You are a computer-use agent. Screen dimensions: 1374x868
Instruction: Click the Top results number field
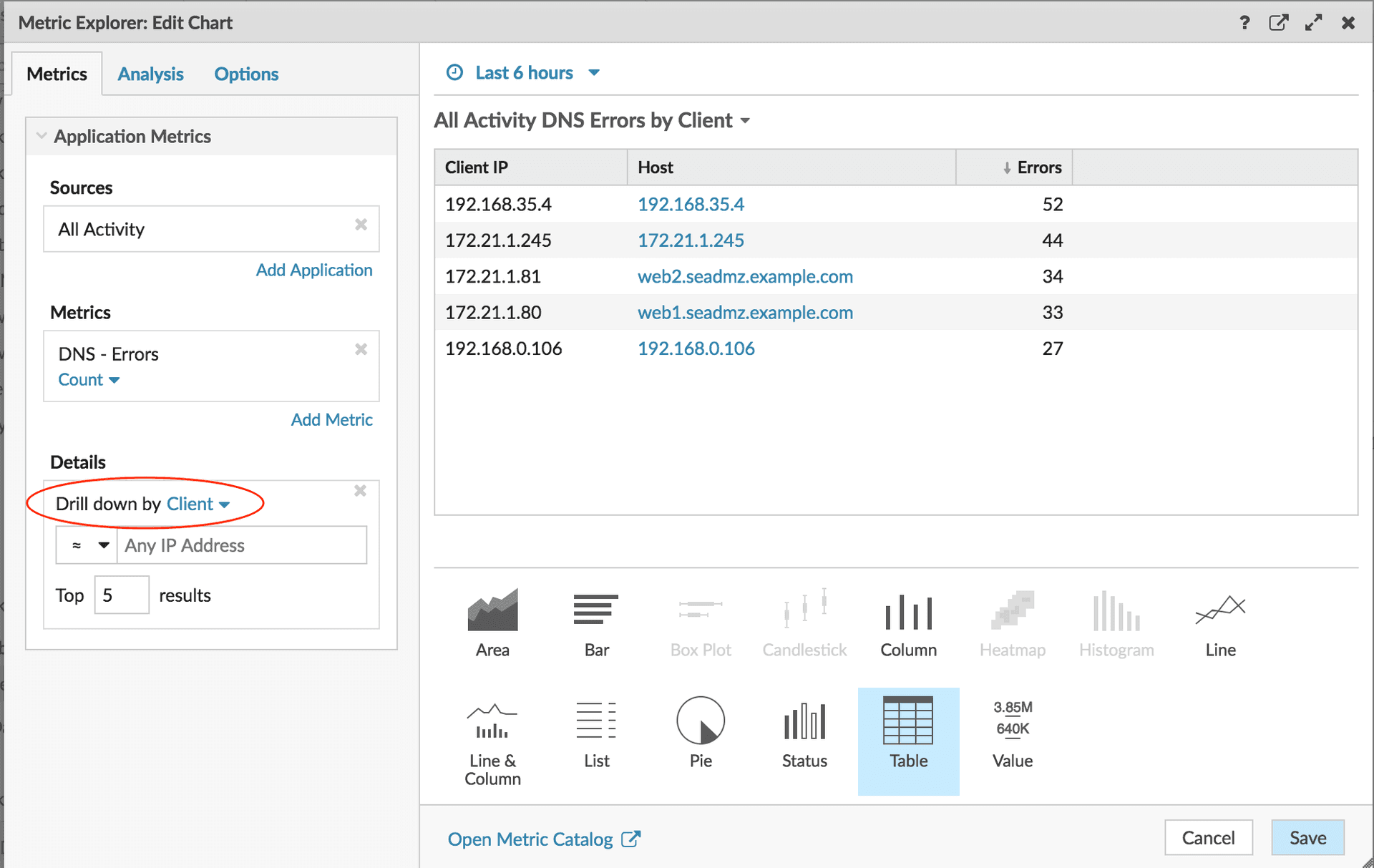pos(122,595)
